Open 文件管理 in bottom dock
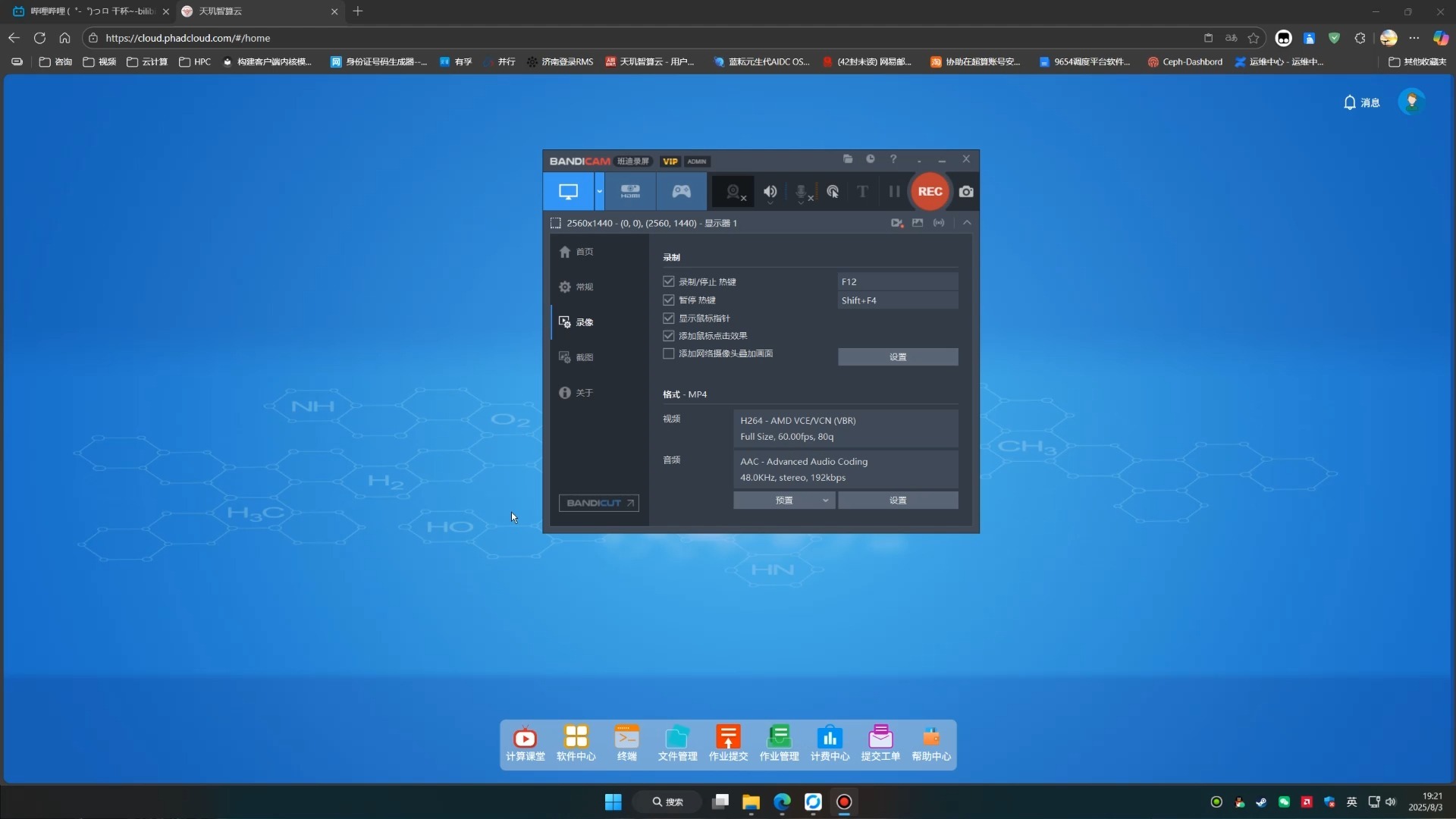1456x819 pixels. [x=678, y=744]
